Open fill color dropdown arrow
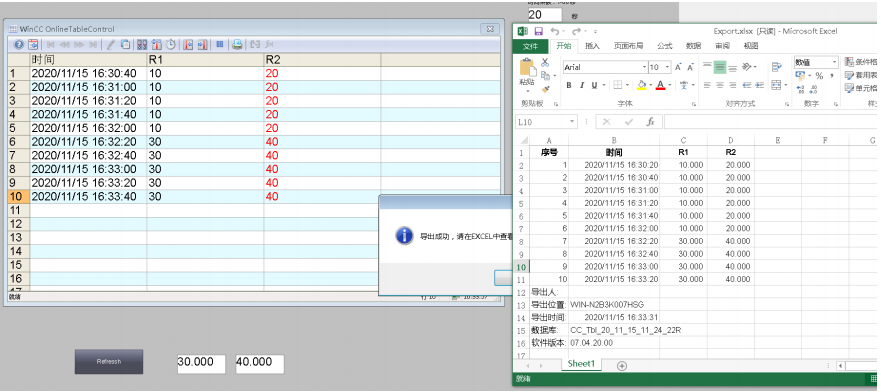Screen dimensions: 881x392 coord(651,85)
